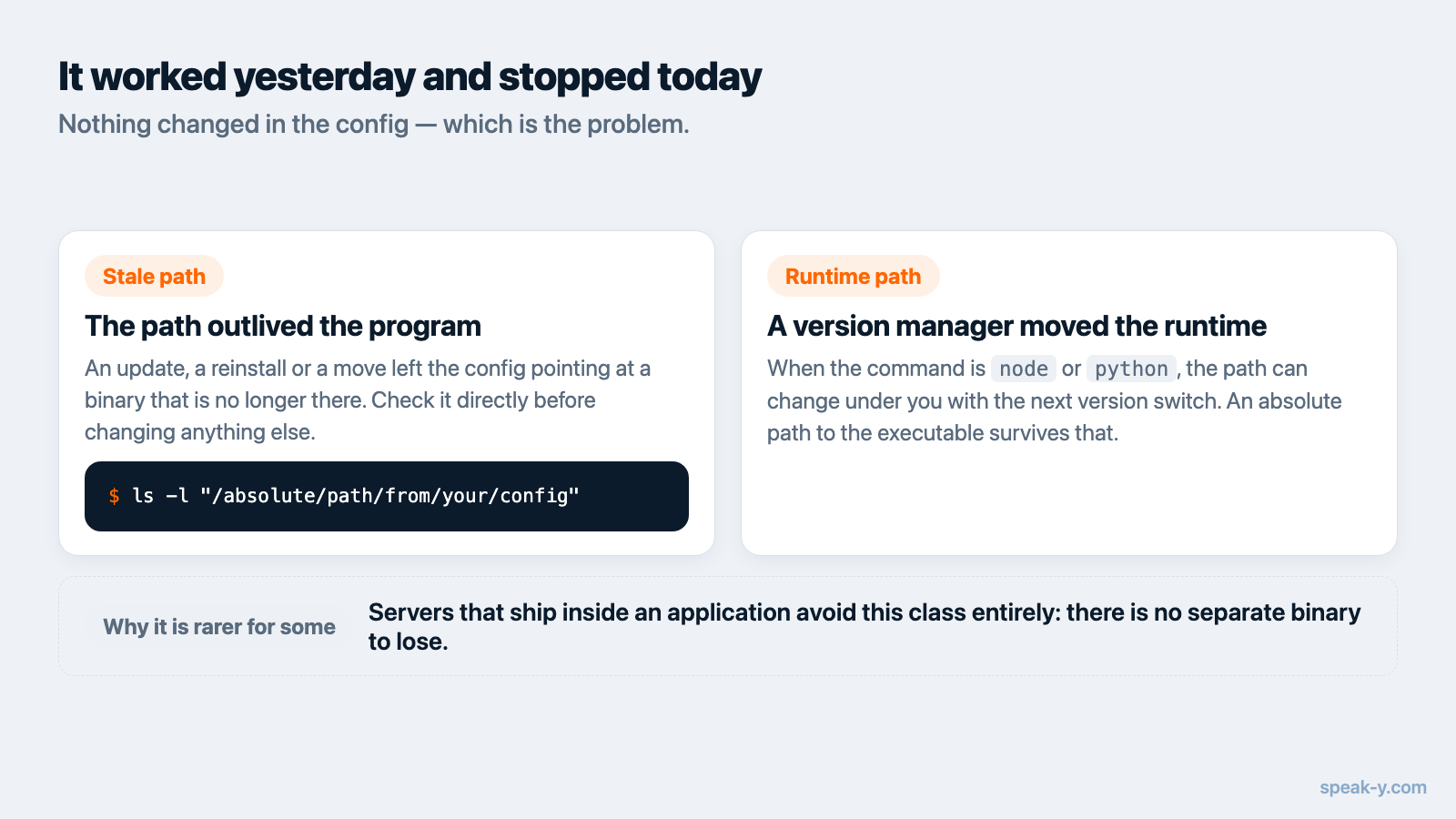Click the stale path description paragraph

point(368,400)
